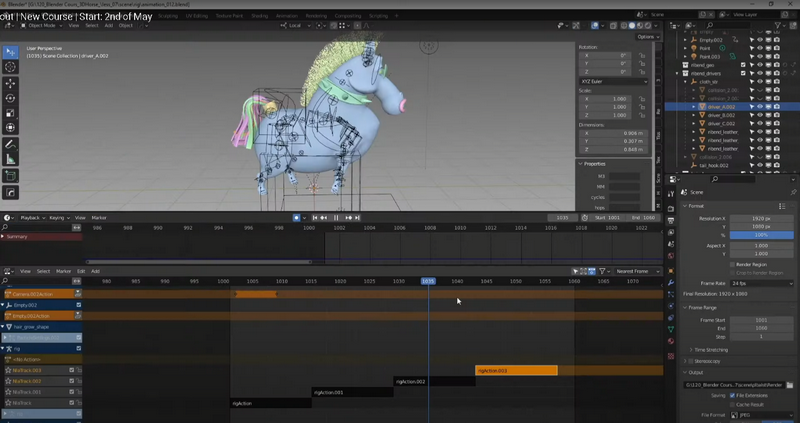Lock the Scale Z value
The height and width of the screenshot is (423, 800).
click(642, 115)
